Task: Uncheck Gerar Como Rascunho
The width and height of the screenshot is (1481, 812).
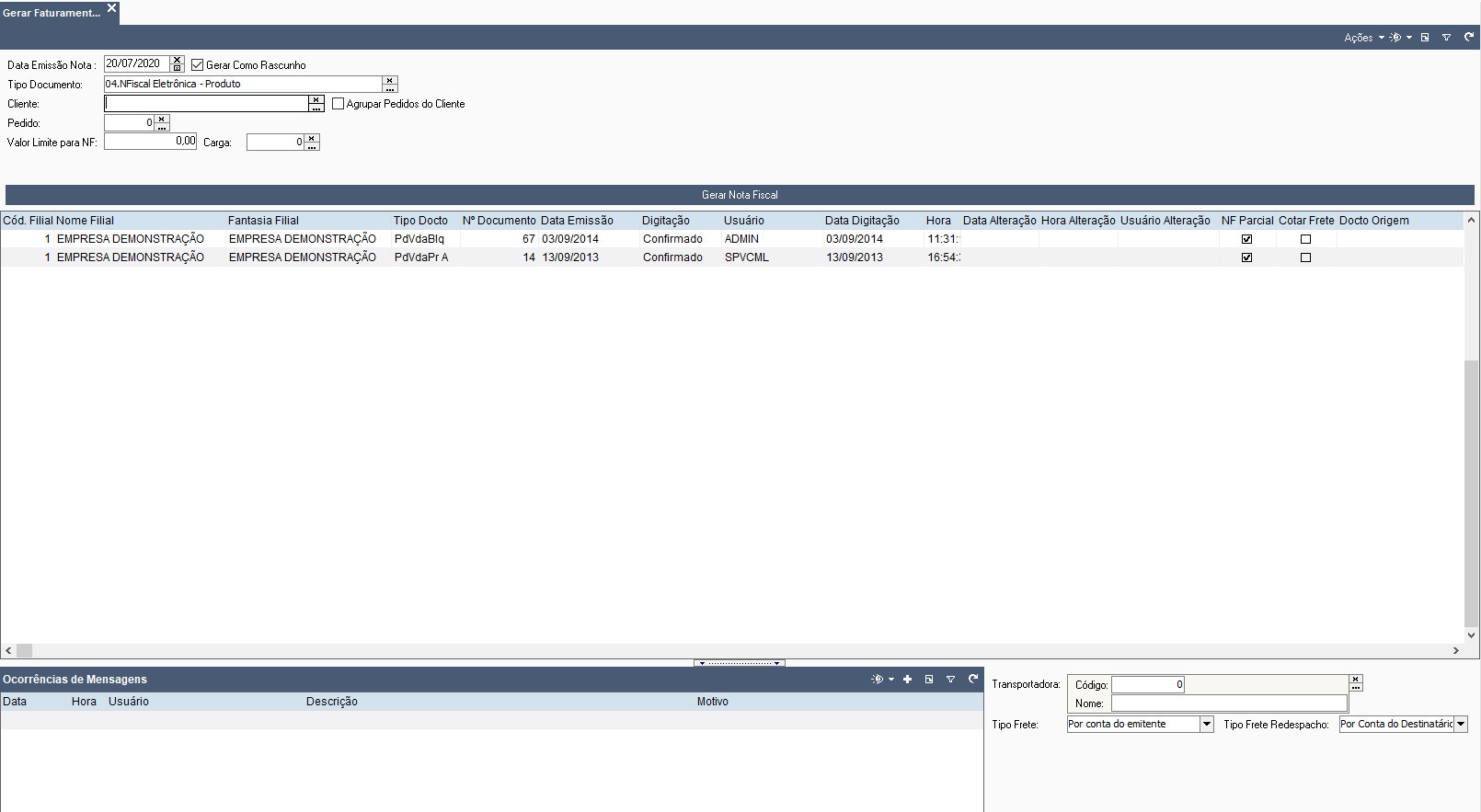Action: pos(197,65)
